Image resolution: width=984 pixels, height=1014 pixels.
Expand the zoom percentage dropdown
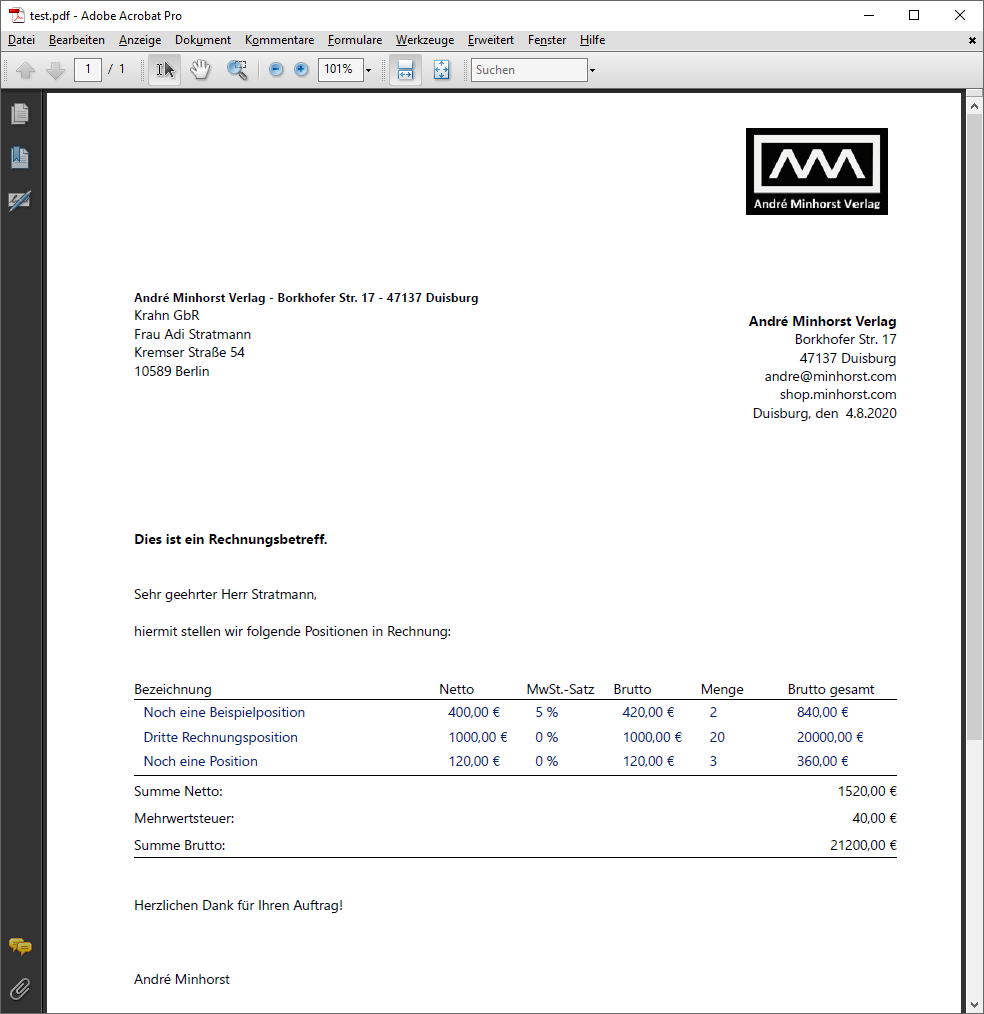(x=369, y=70)
